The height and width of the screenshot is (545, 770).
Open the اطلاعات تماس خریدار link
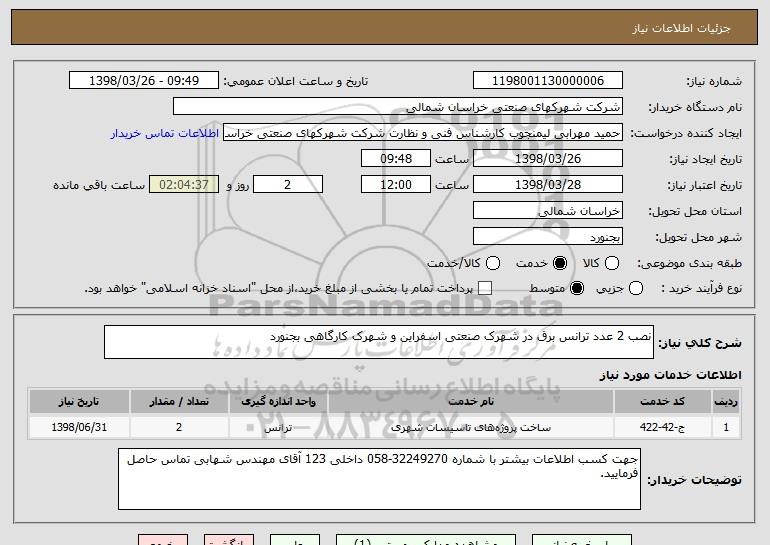tap(165, 133)
